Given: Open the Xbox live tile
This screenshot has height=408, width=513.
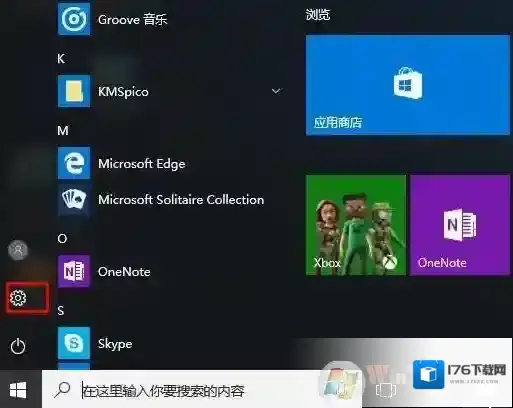Looking at the screenshot, I should [x=356, y=225].
